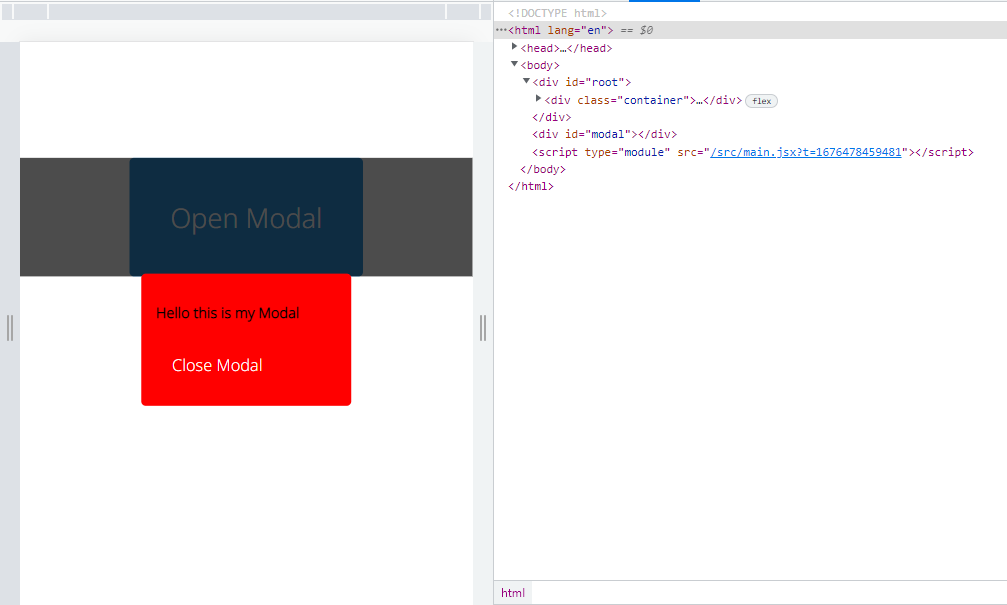Expand the head element node
The height and width of the screenshot is (605, 1007).
pyautogui.click(x=514, y=47)
